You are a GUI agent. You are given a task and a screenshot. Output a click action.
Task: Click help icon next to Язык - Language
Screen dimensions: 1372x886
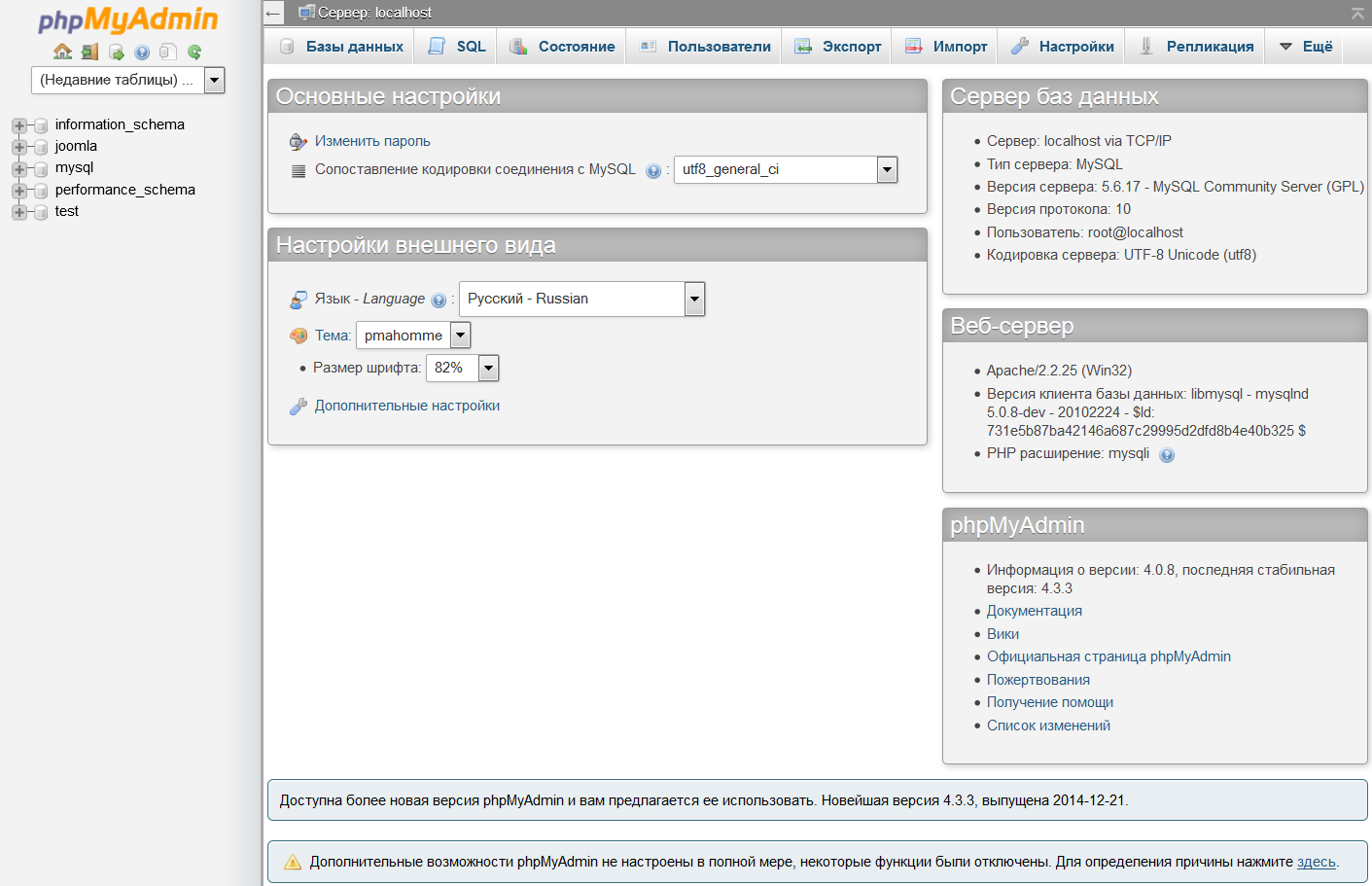pos(439,301)
